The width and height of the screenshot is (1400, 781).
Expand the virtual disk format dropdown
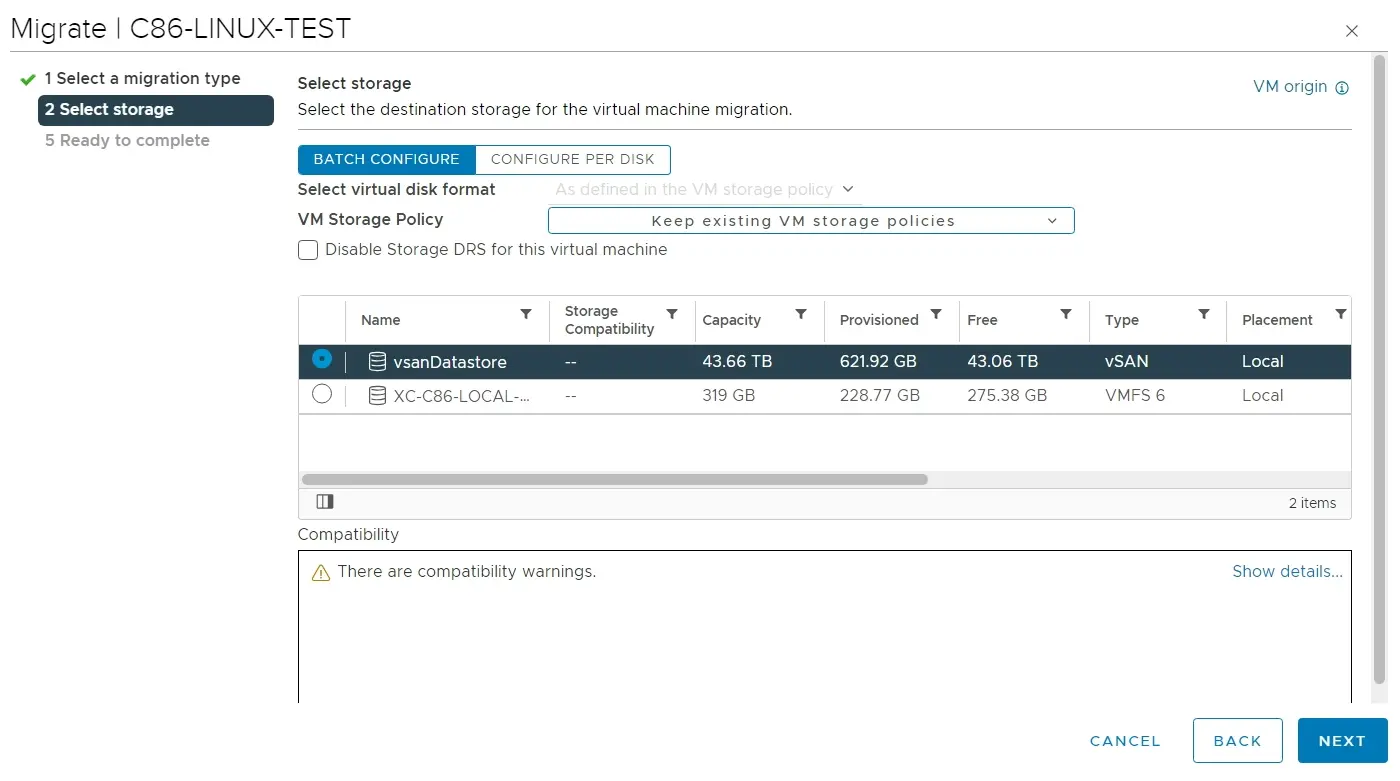[704, 189]
